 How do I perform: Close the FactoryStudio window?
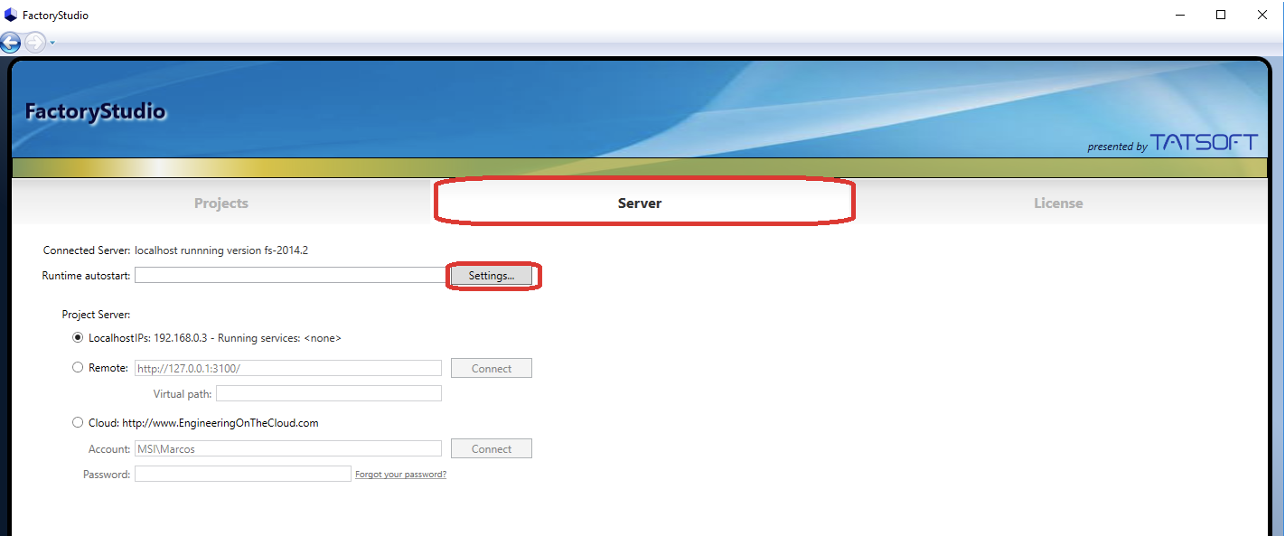tap(1264, 15)
